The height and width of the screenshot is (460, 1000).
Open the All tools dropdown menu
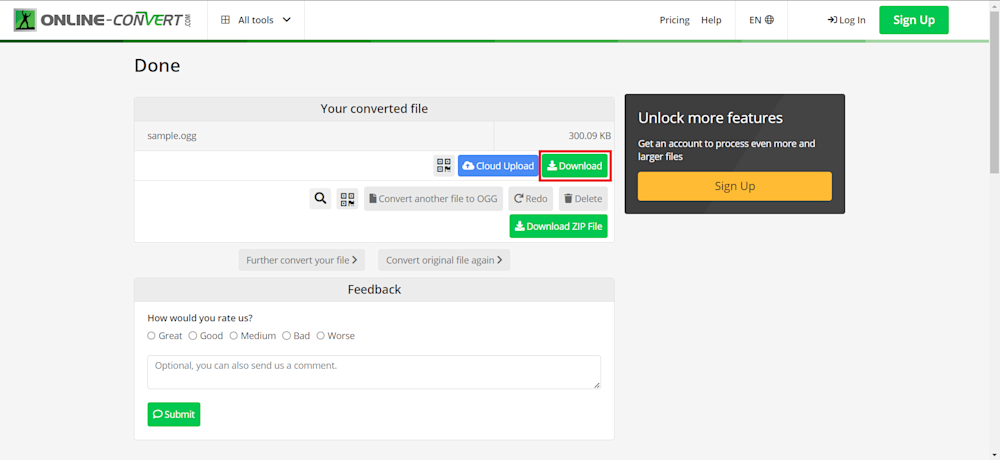tap(256, 20)
